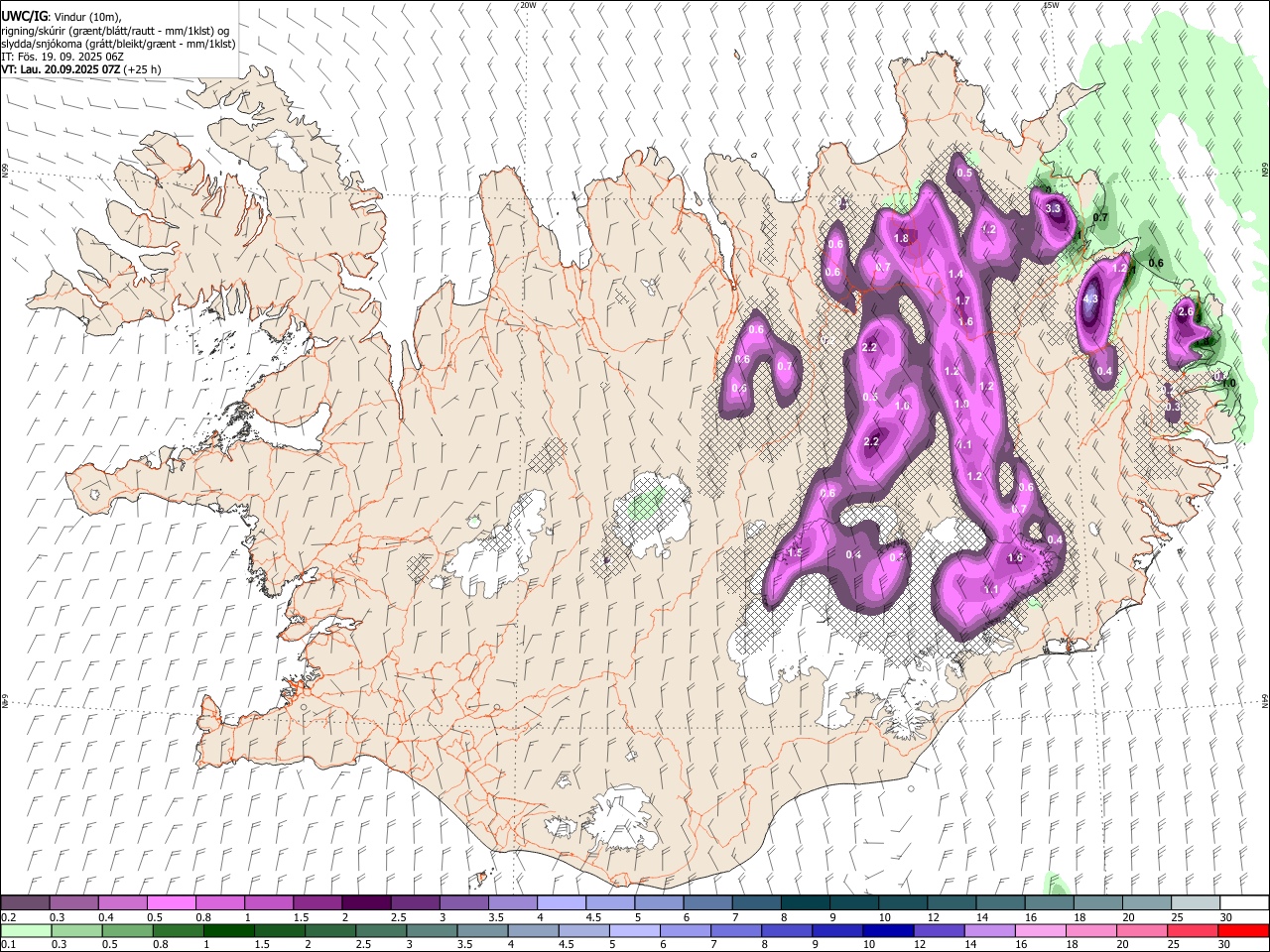The height and width of the screenshot is (952, 1270).
Task: Click the '3.3' precipitation value on the map
Action: [x=1053, y=208]
